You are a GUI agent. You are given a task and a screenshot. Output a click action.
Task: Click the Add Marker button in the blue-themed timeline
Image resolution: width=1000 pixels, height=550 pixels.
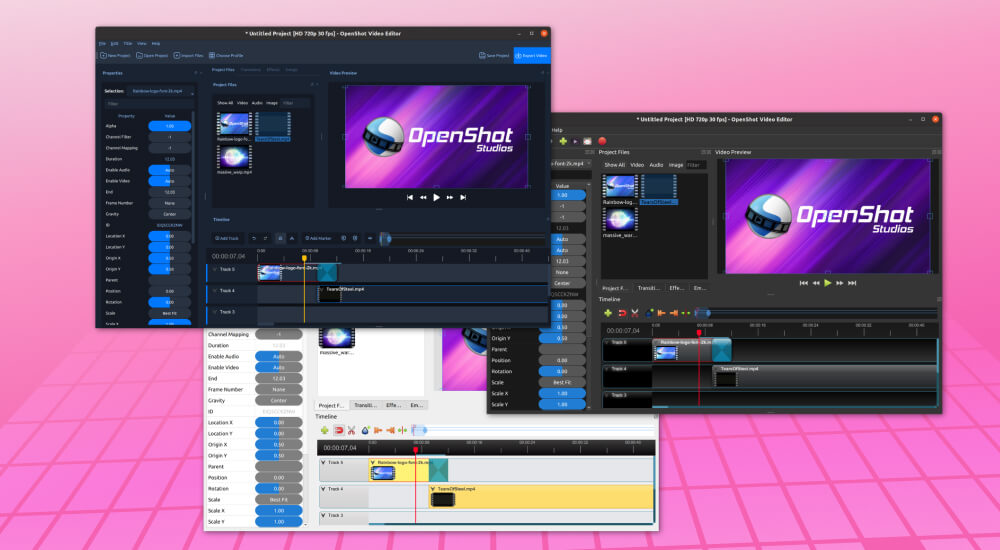[x=318, y=238]
